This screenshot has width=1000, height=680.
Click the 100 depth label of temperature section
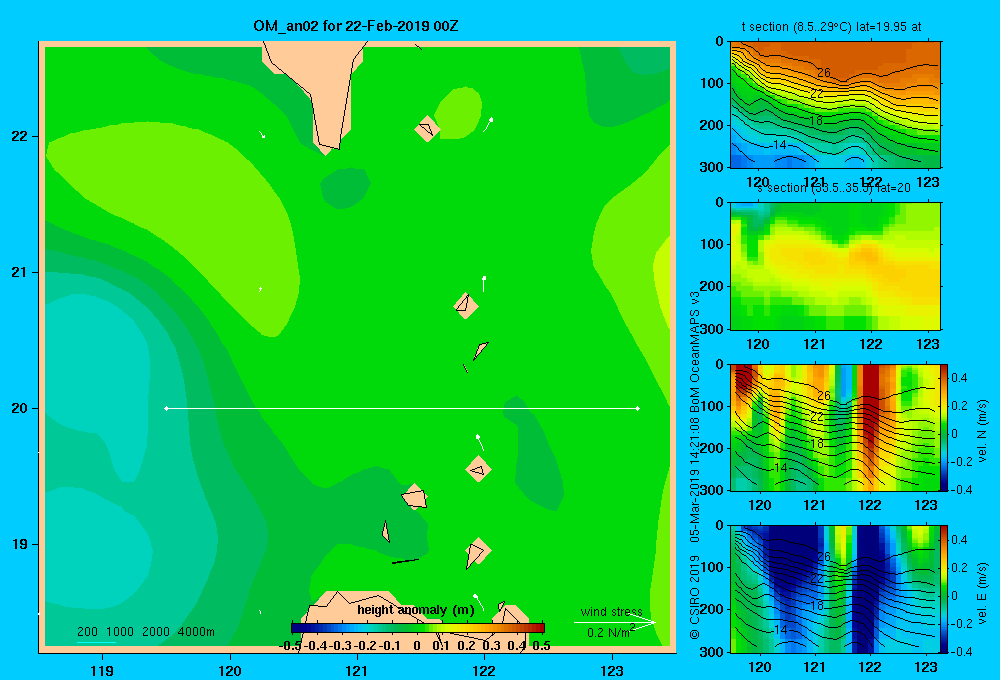point(712,83)
